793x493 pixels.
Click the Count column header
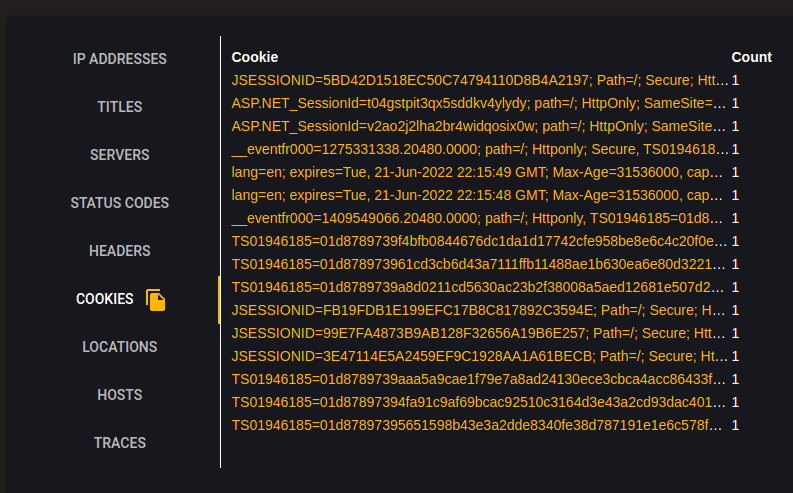[752, 57]
